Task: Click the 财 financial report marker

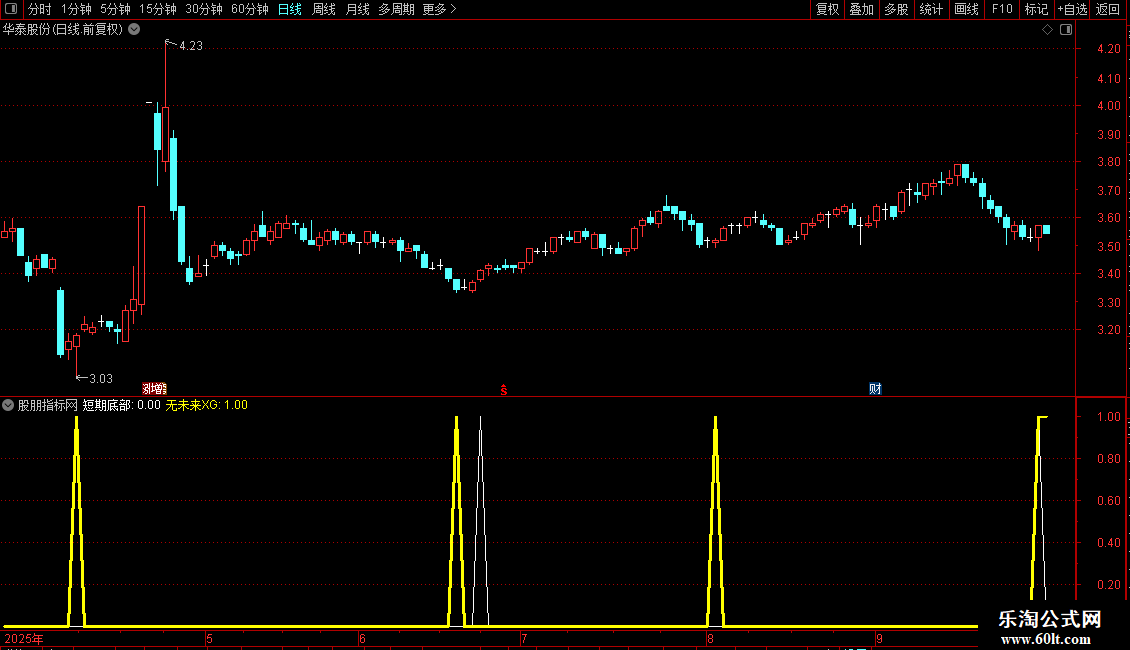Action: pos(875,389)
